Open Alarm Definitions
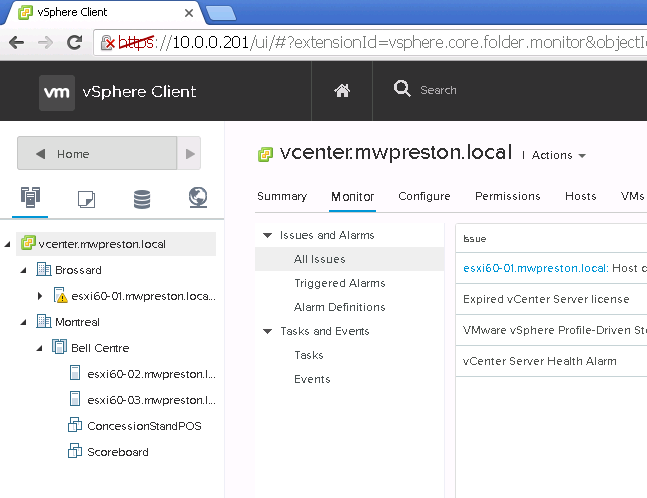This screenshot has width=647, height=498. 340,307
